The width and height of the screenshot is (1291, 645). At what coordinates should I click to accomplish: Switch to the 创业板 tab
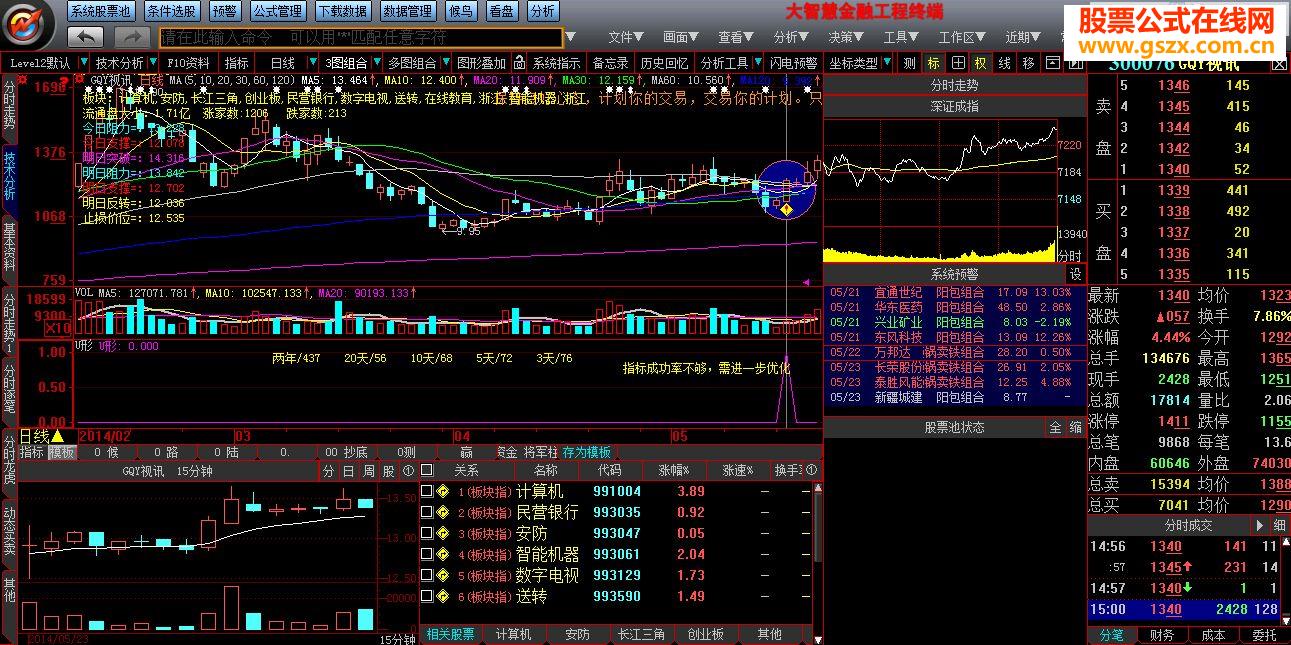[705, 634]
